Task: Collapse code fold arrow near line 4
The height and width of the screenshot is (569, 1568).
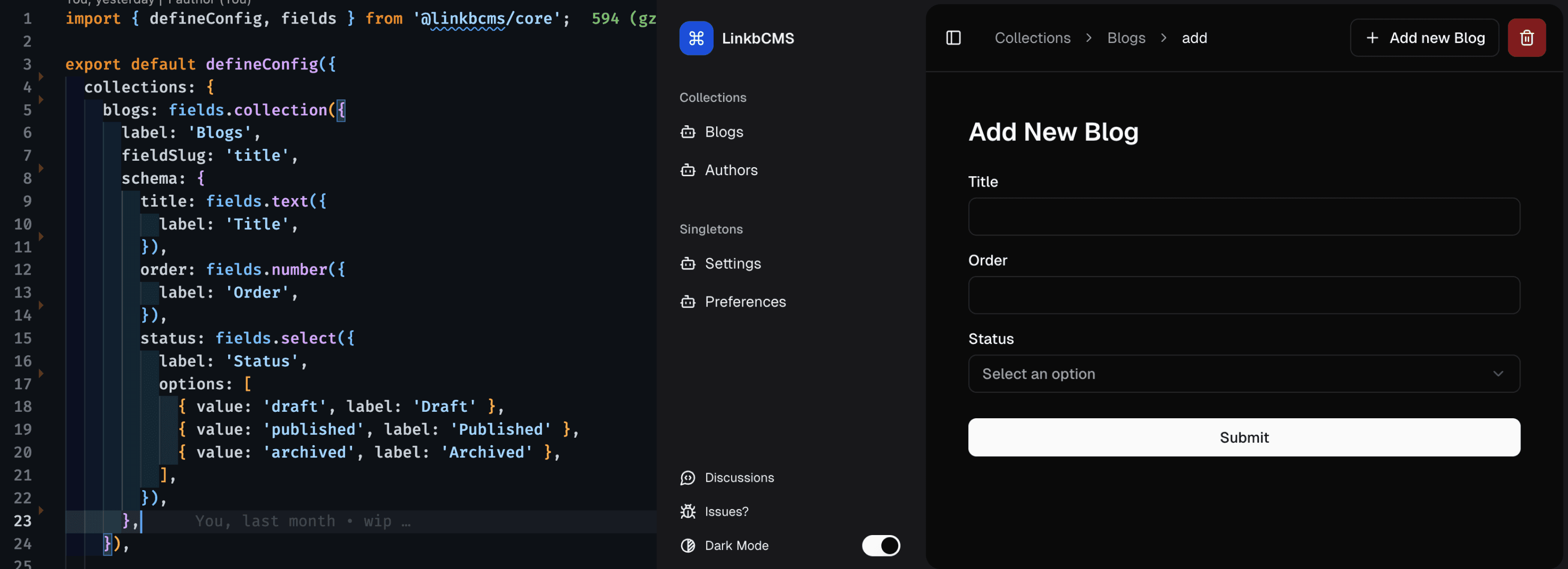Action: 41,76
